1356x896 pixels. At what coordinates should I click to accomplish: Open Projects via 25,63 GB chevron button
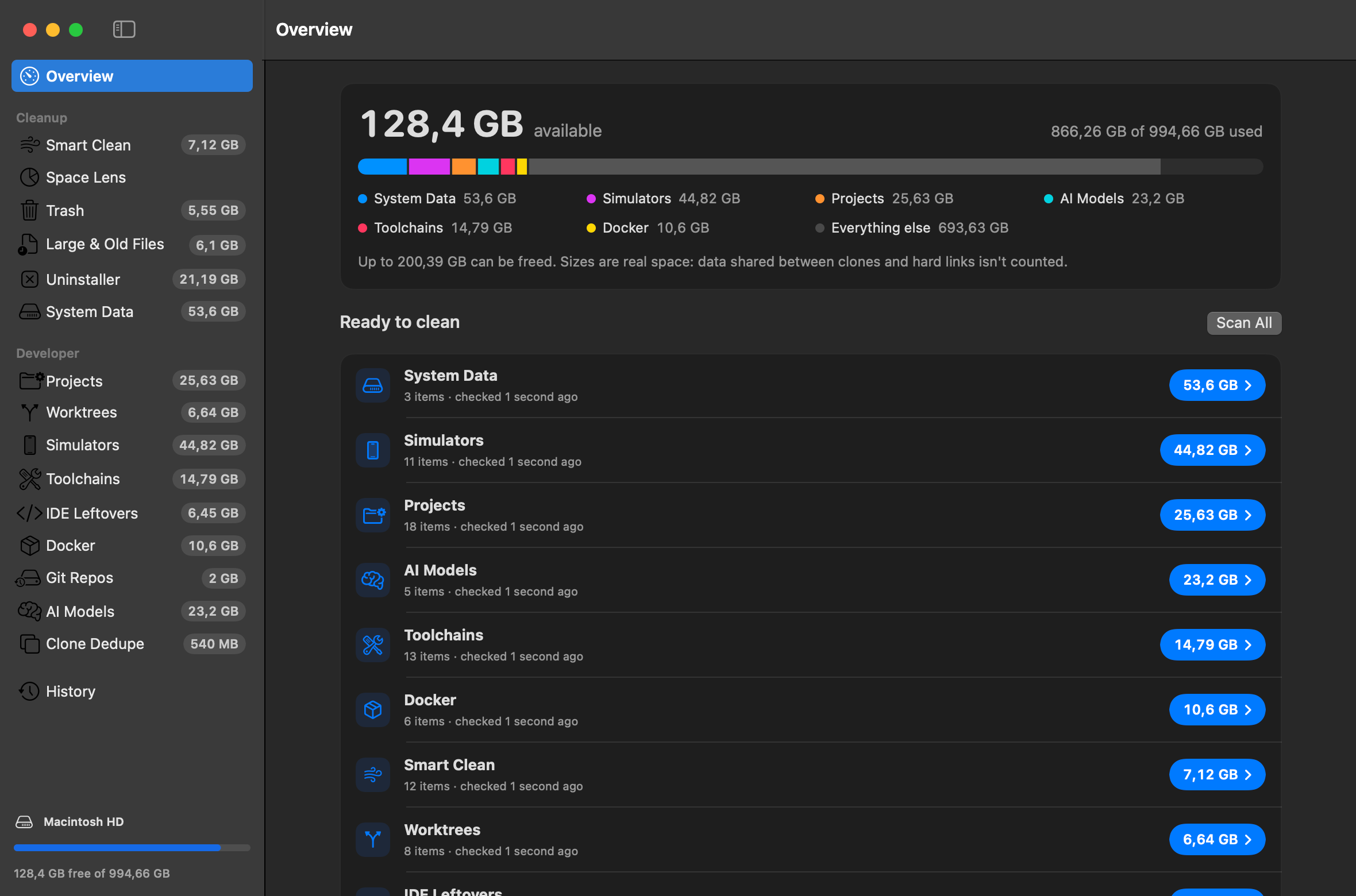[1212, 515]
